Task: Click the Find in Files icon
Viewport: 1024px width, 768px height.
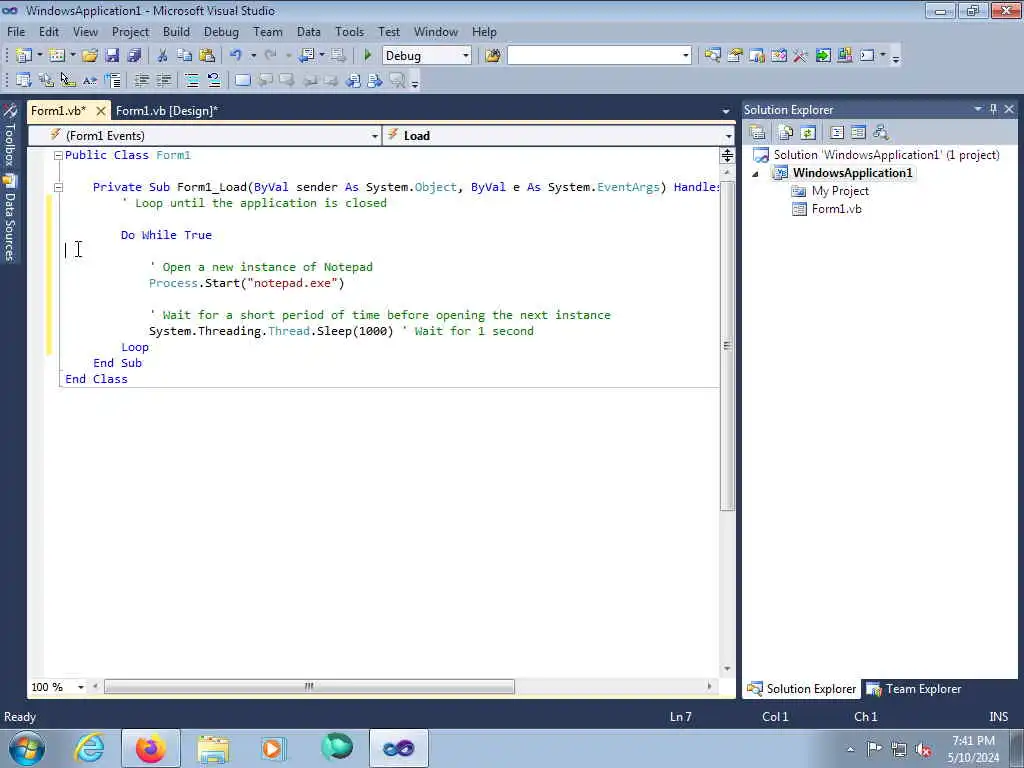Action: 492,56
